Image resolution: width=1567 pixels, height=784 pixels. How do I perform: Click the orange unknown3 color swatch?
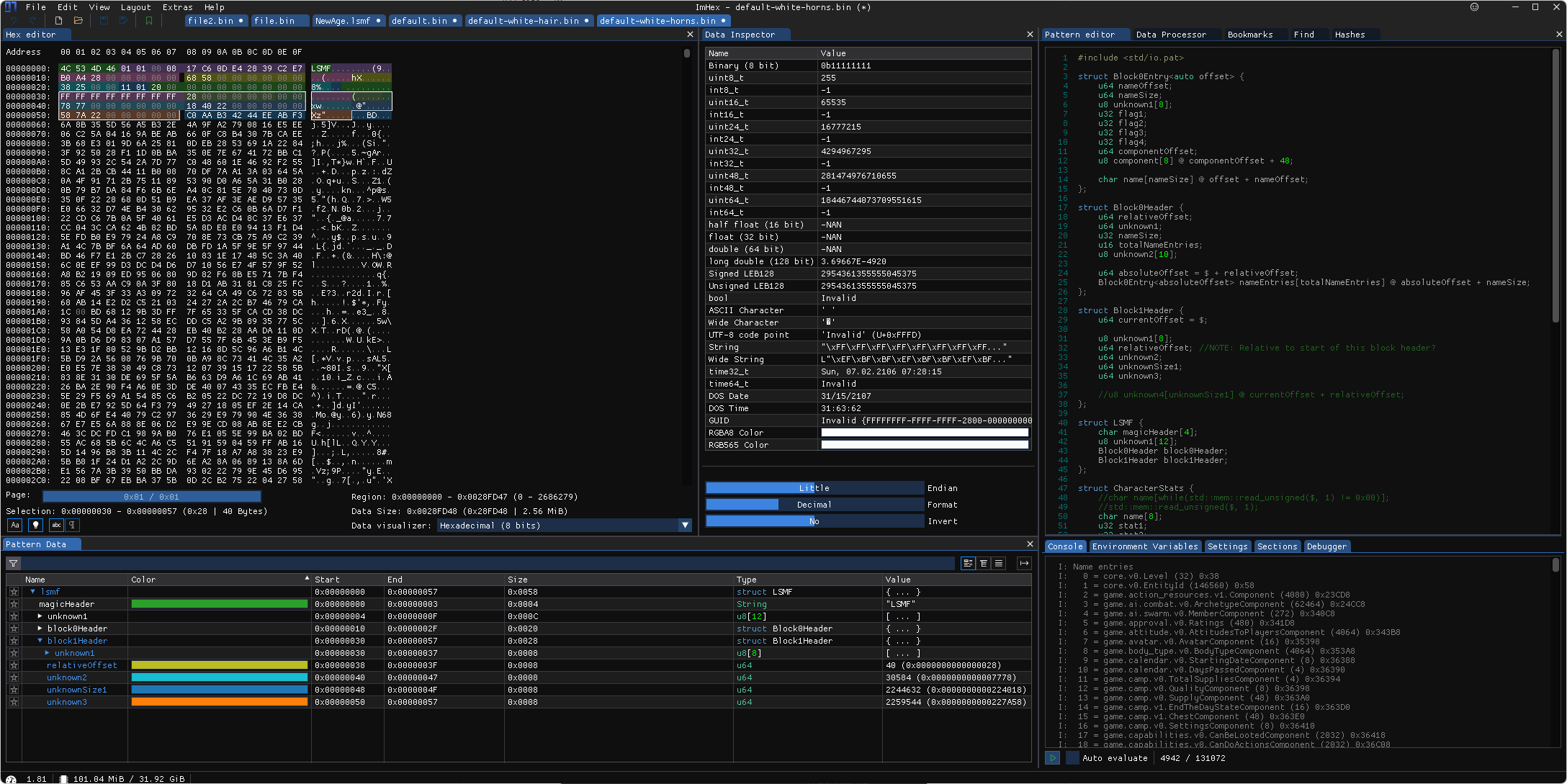pyautogui.click(x=219, y=702)
